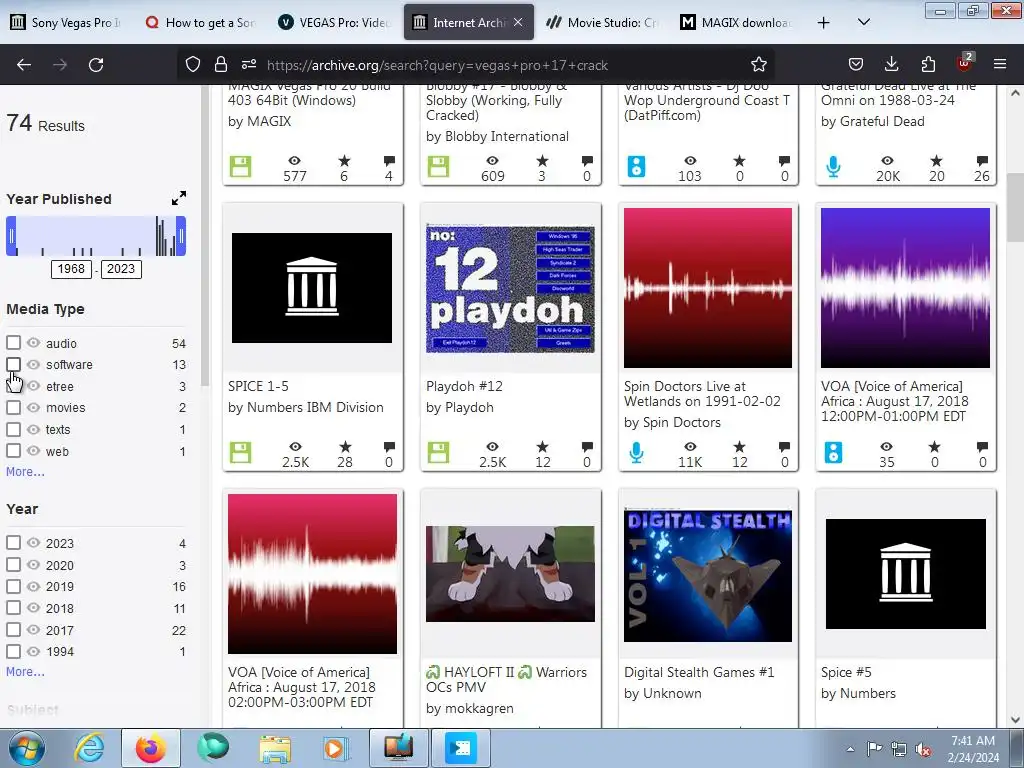Viewport: 1024px width, 768px height.
Task: Switch to Sony Vegas Pro tab
Action: click(65, 22)
